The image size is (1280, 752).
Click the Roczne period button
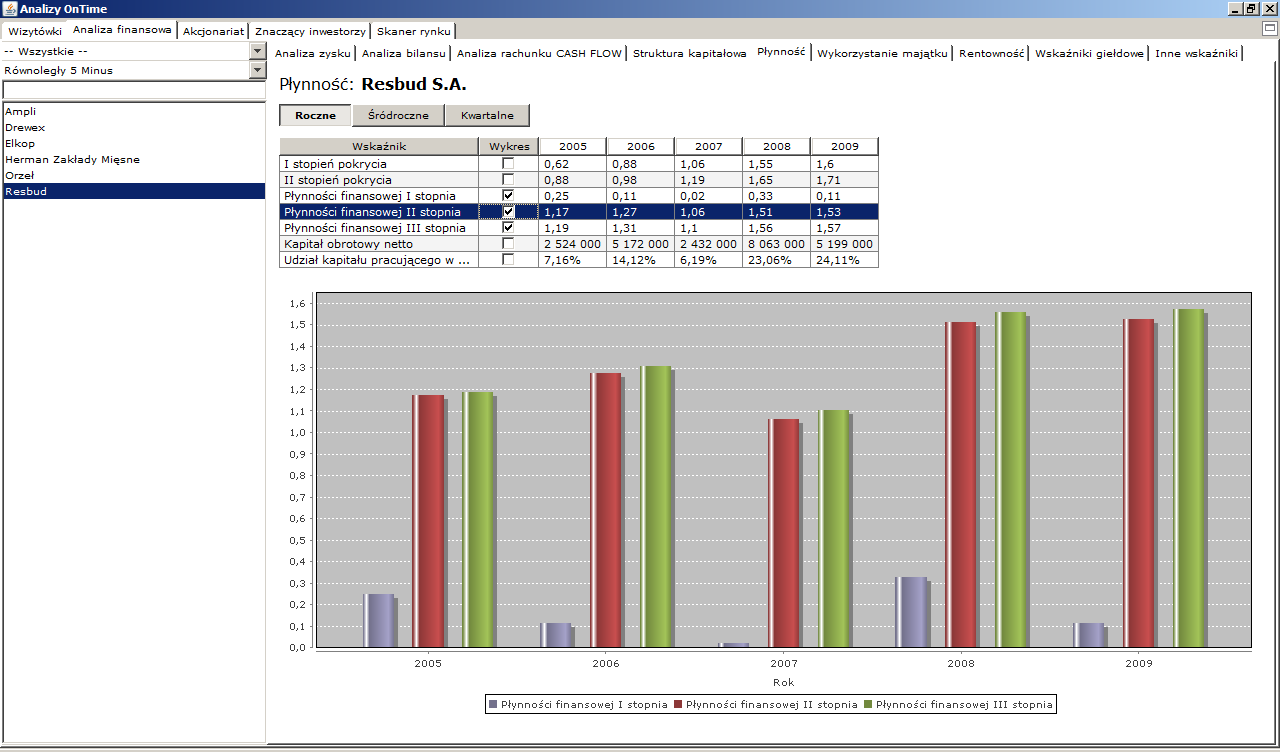(315, 115)
